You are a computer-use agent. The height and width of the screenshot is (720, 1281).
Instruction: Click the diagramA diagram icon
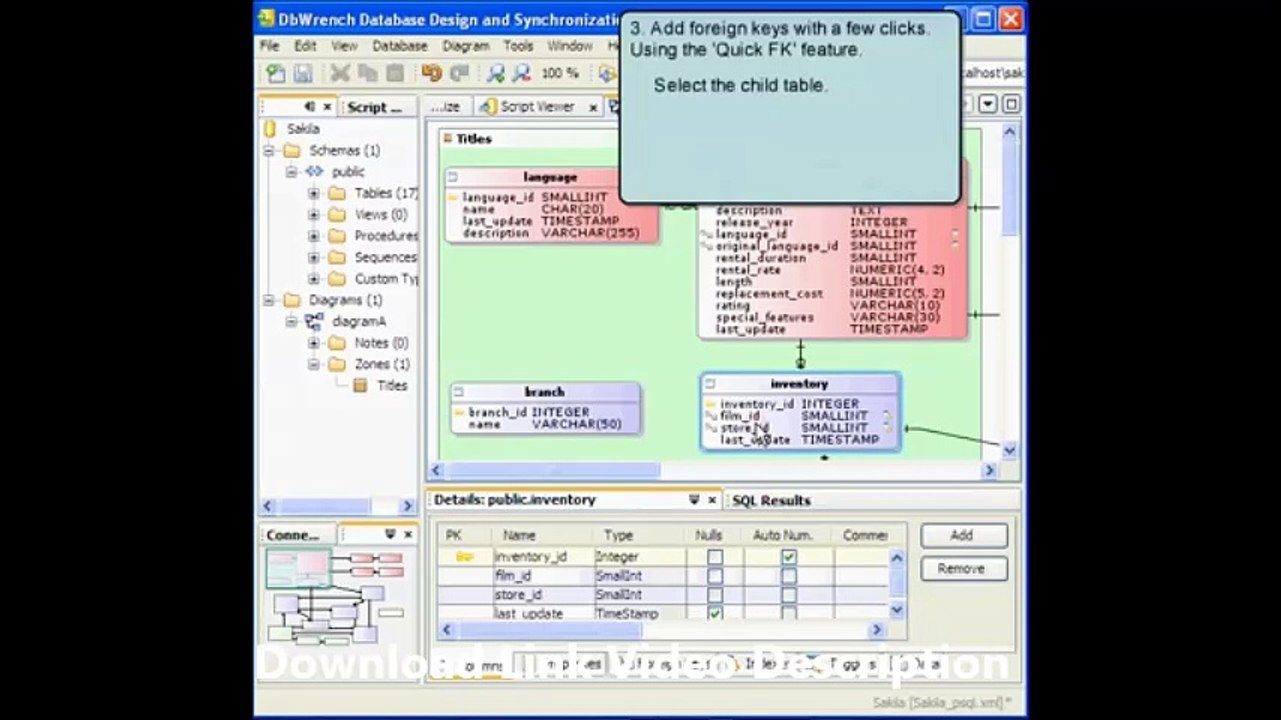click(314, 321)
